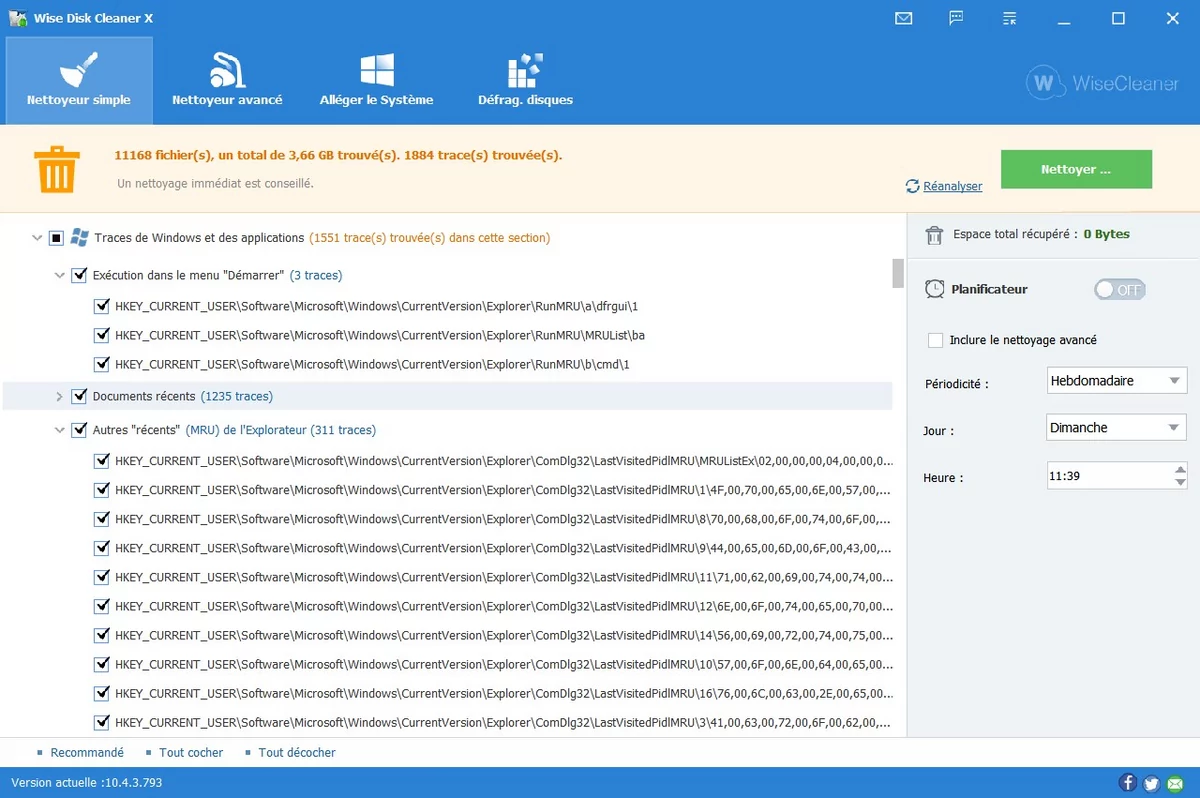Click "Autres "récents" (MRU) de l'Explorateur" label
The image size is (1200, 798).
click(200, 430)
